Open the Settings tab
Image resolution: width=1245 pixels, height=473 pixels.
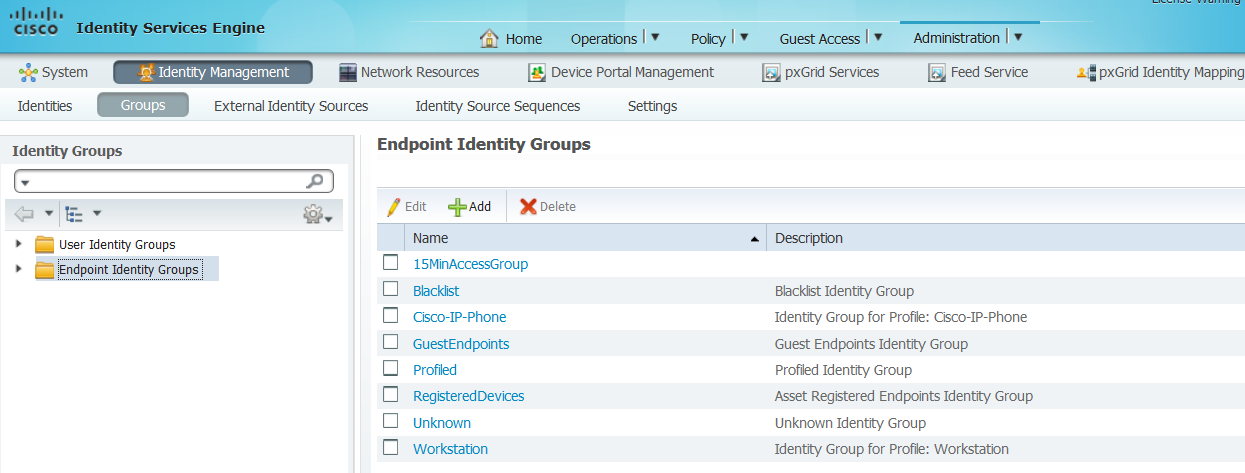(652, 105)
